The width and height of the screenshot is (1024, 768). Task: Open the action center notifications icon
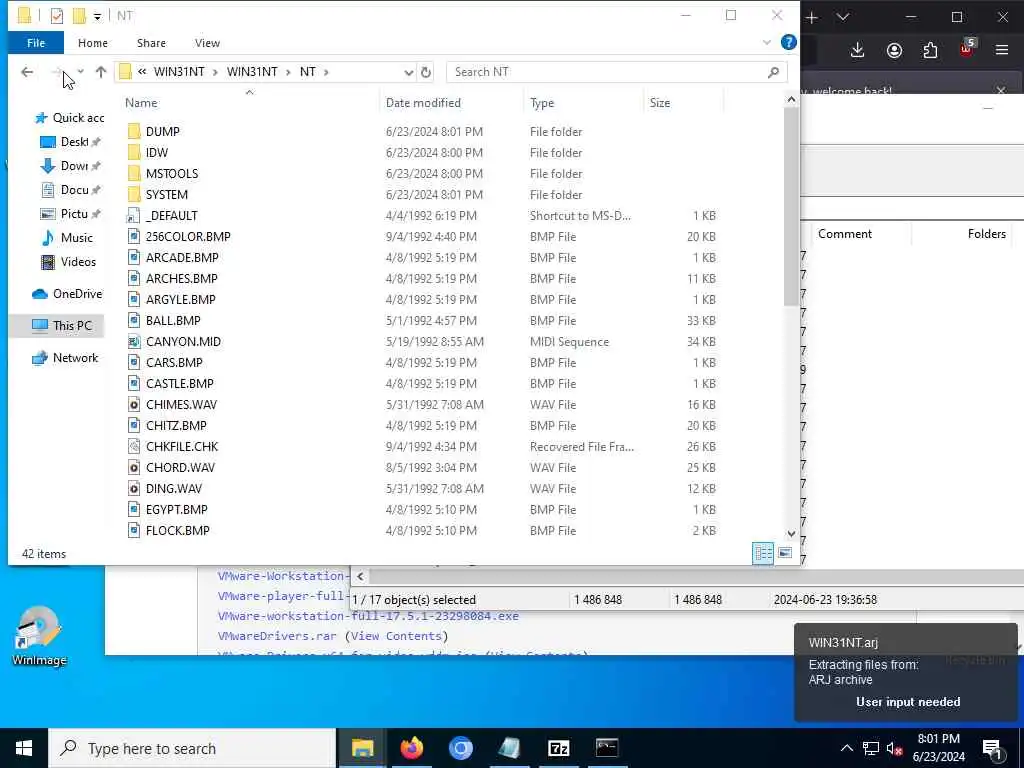point(992,749)
